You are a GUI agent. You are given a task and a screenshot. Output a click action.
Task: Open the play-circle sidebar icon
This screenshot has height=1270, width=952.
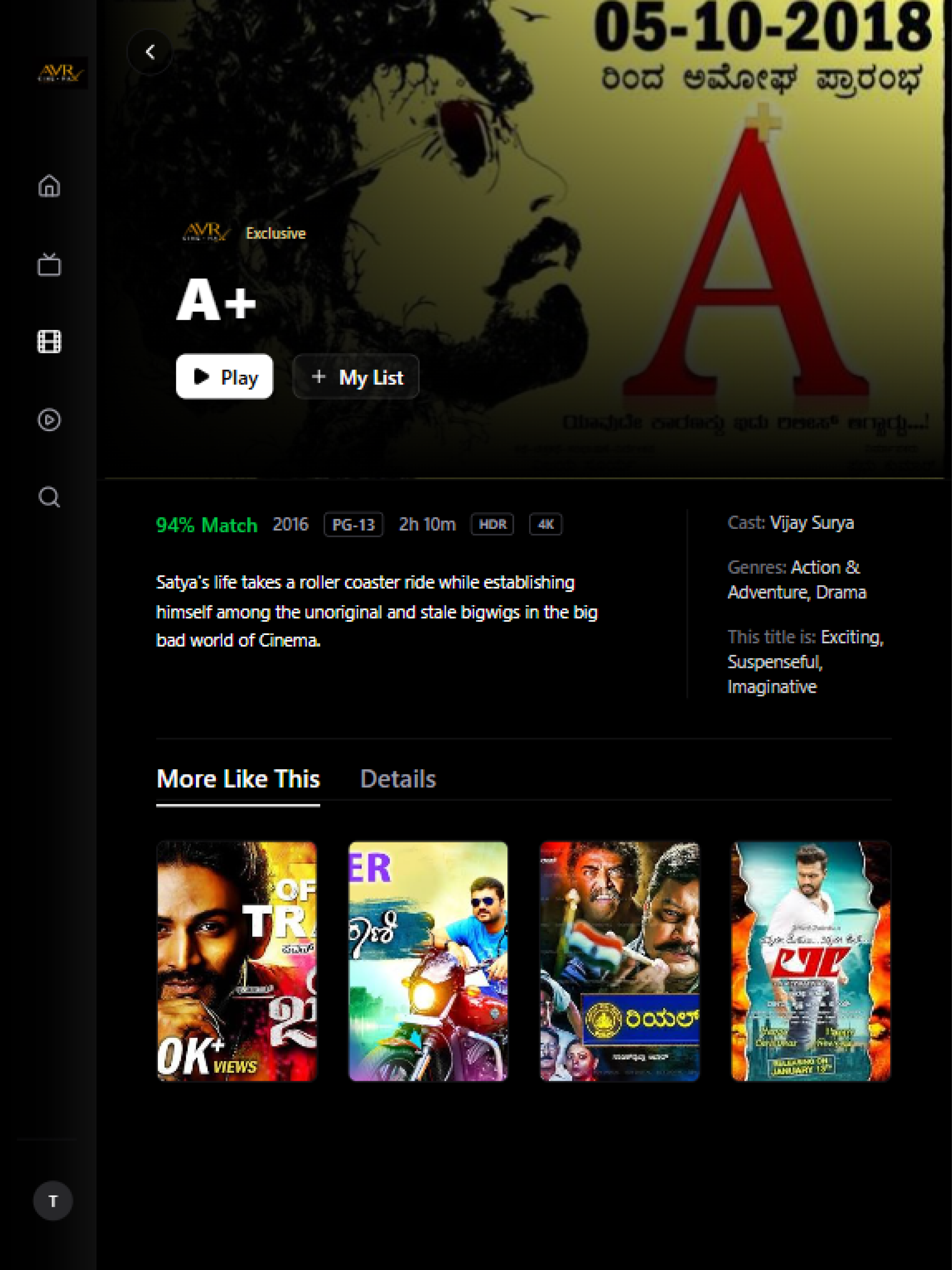pyautogui.click(x=49, y=419)
